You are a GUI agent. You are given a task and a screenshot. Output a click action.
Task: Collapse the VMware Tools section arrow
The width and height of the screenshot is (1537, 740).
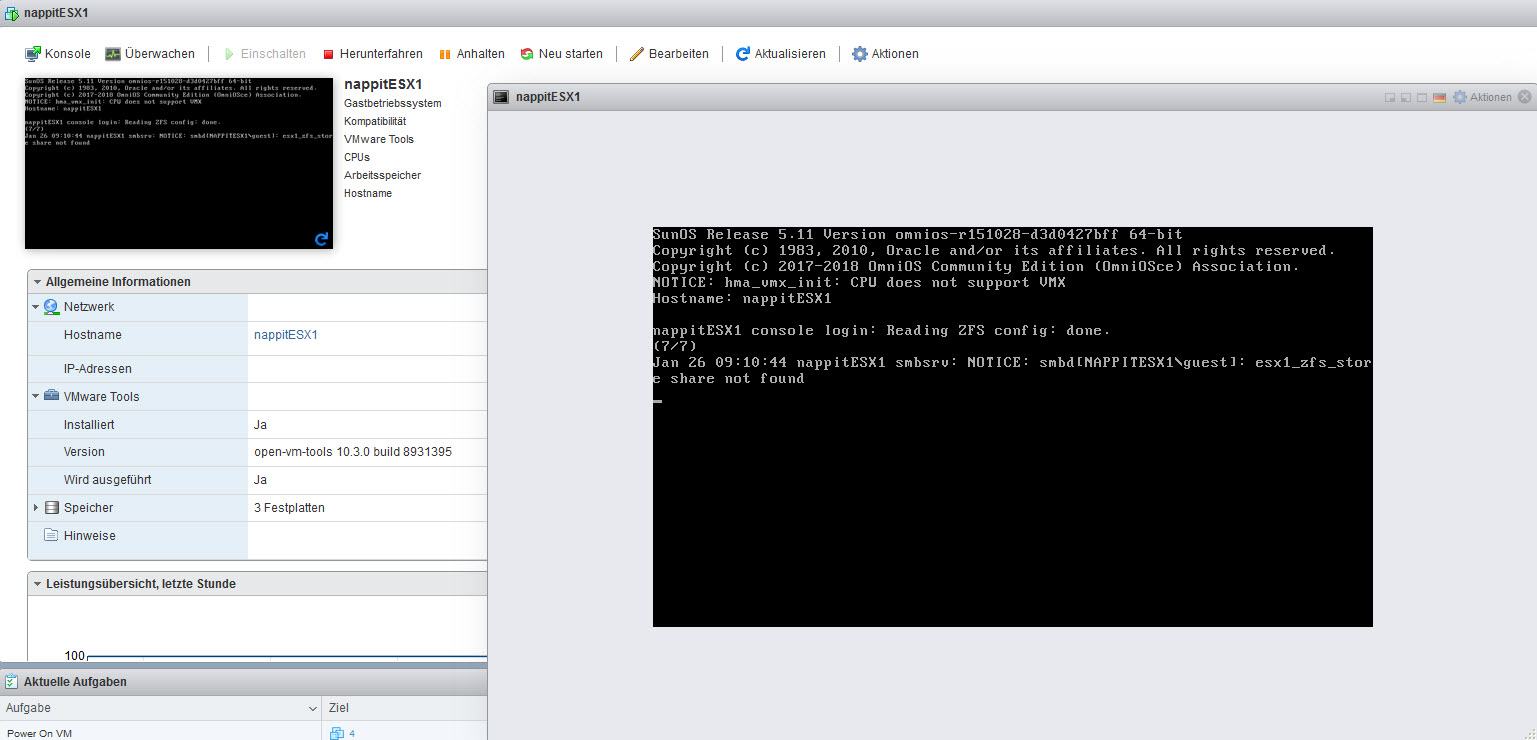(36, 397)
